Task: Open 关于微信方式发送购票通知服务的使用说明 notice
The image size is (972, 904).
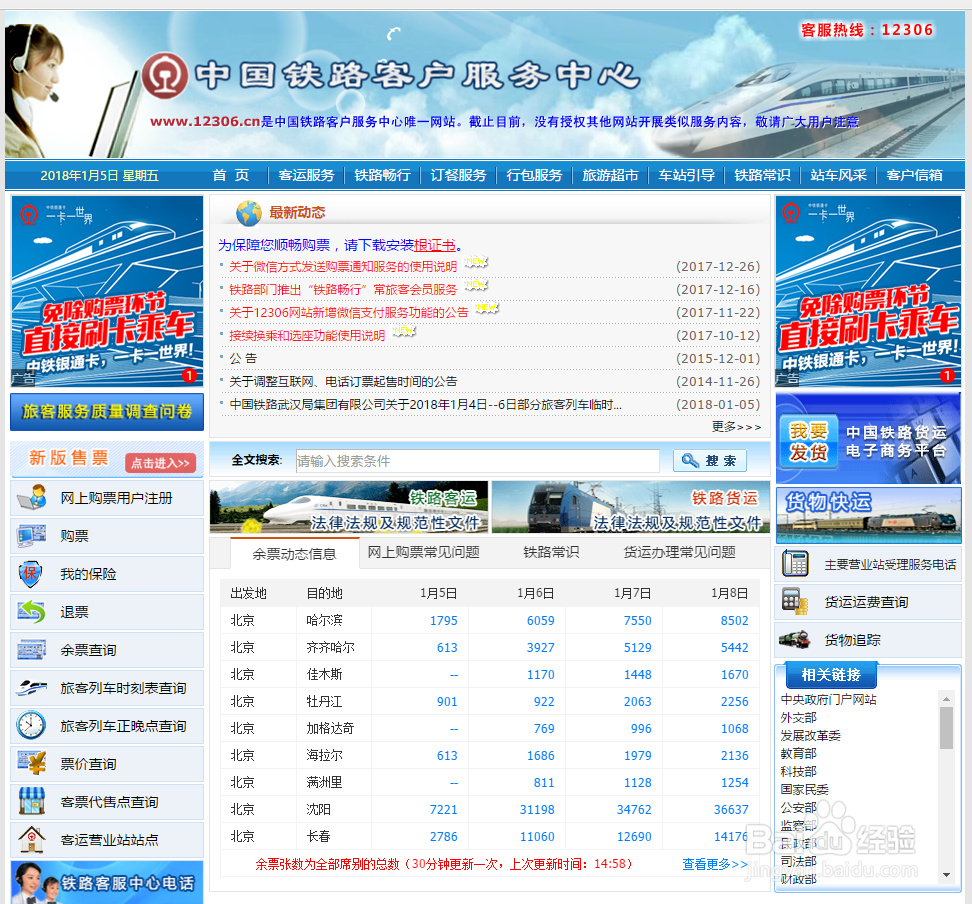Action: pyautogui.click(x=343, y=267)
